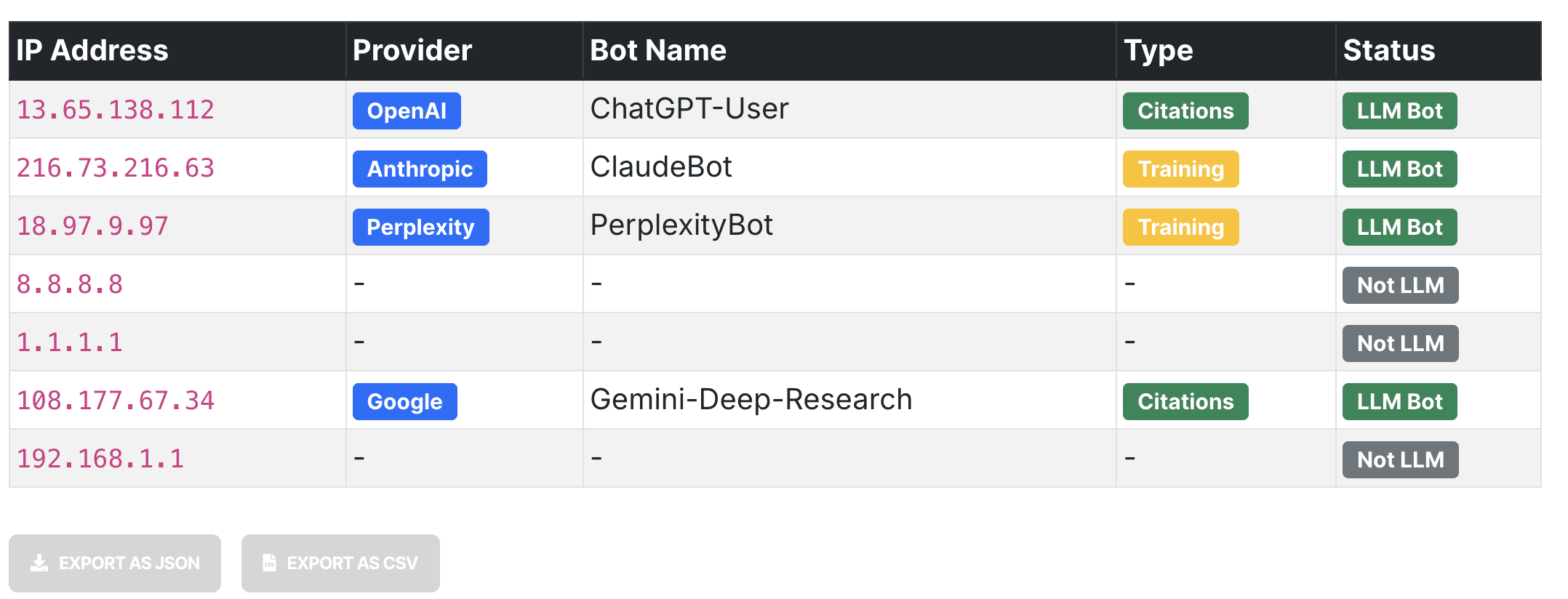The height and width of the screenshot is (599, 1568).
Task: Click the Citations badge for ChatGPT-User
Action: click(x=1185, y=110)
